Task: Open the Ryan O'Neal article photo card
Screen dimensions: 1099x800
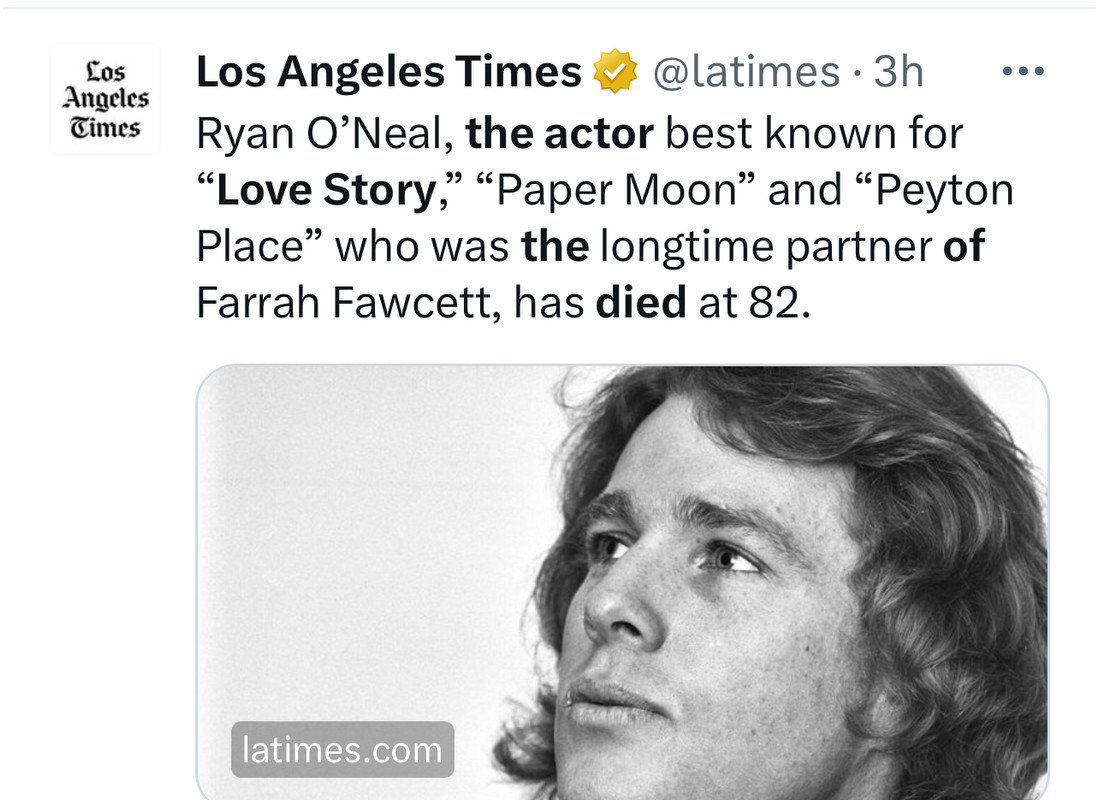Action: click(x=622, y=582)
